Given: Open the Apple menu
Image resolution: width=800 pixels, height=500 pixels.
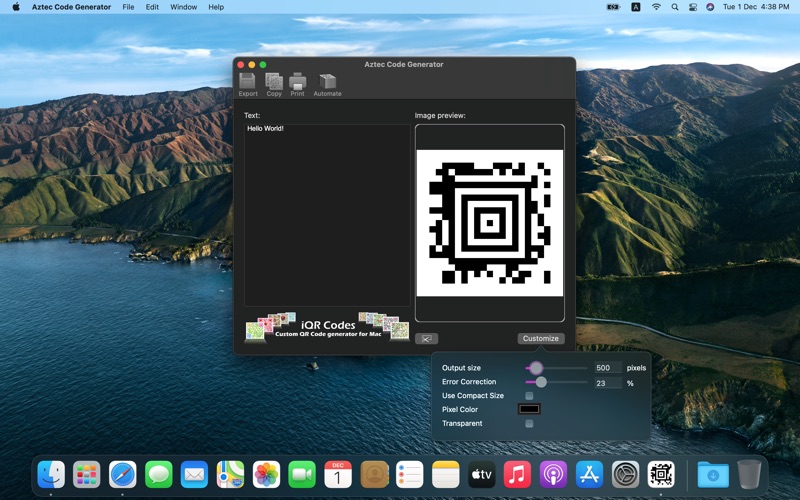Looking at the screenshot, I should [x=16, y=7].
